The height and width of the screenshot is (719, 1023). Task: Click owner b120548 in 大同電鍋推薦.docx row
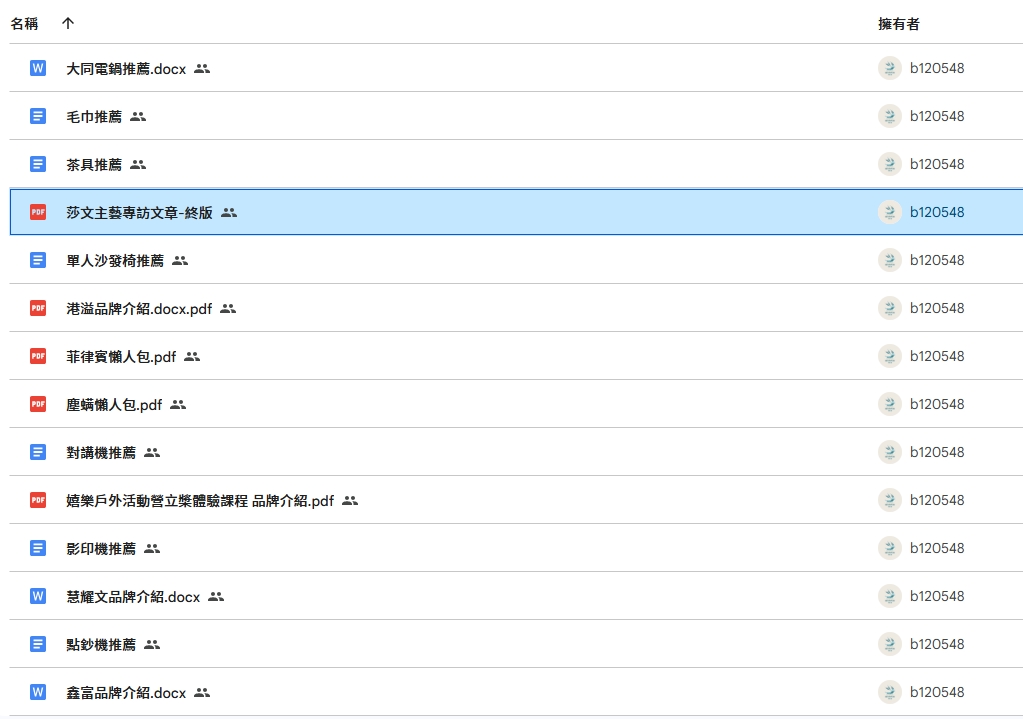pyautogui.click(x=937, y=68)
